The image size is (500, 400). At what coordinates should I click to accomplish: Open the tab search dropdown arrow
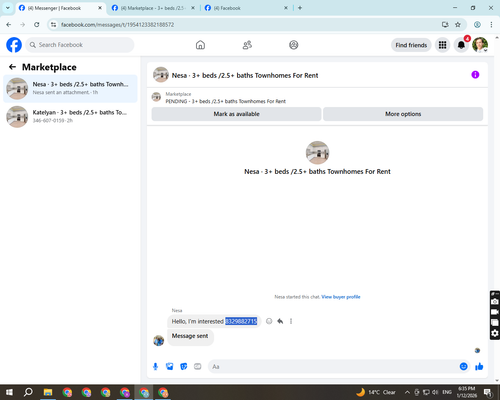click(8, 8)
